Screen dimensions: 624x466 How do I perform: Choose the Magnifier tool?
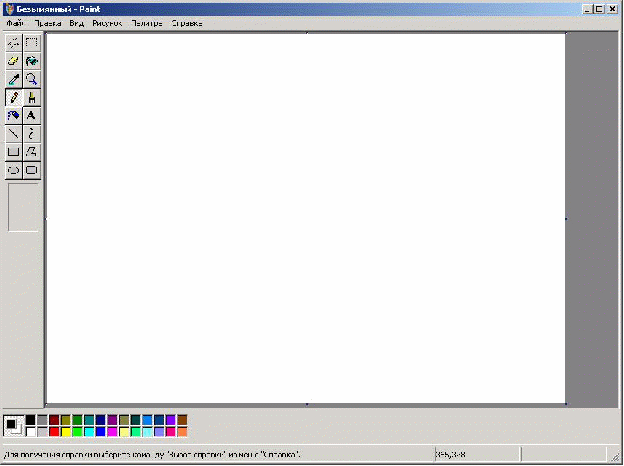(31, 79)
